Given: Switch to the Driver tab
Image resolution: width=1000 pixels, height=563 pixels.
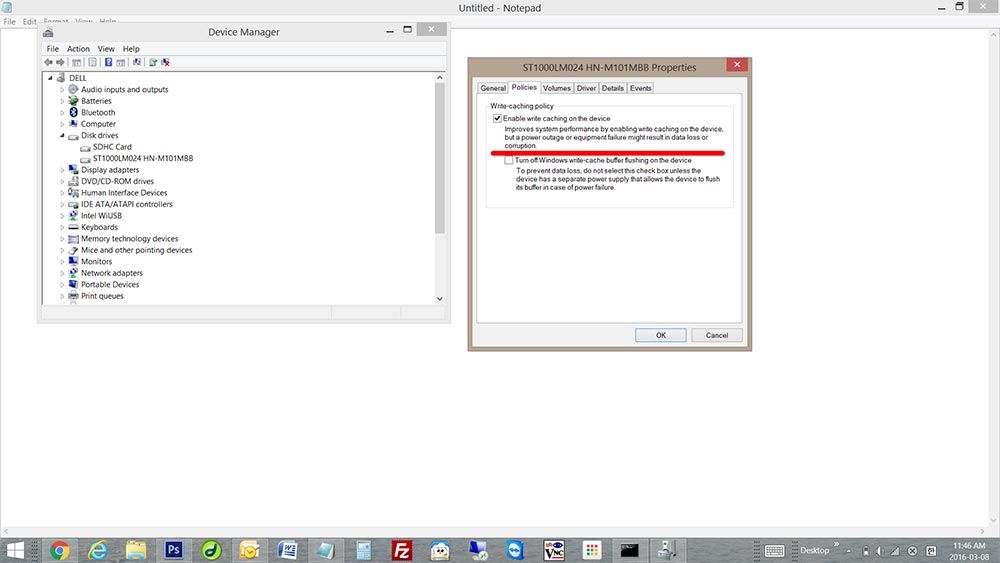Looking at the screenshot, I should pos(586,89).
